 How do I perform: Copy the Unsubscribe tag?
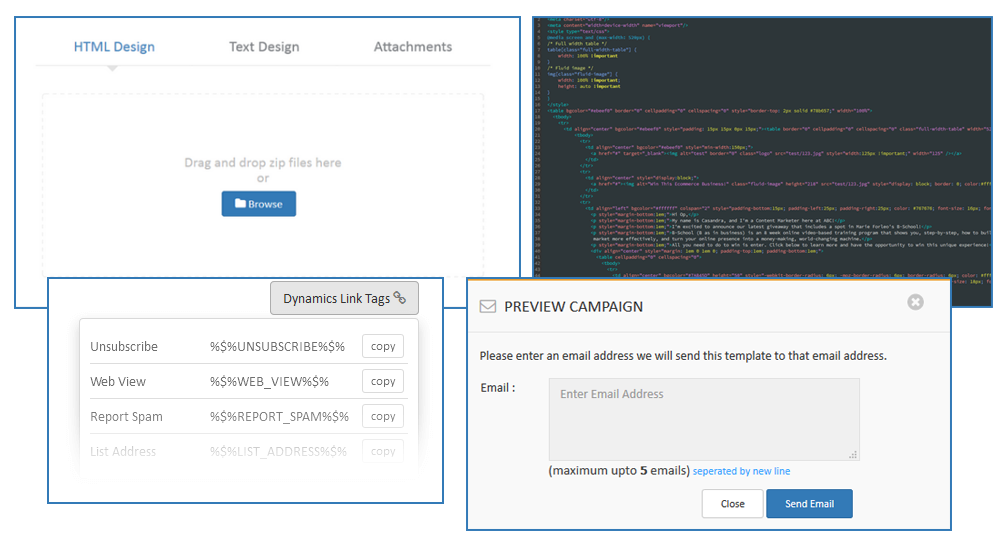point(383,346)
